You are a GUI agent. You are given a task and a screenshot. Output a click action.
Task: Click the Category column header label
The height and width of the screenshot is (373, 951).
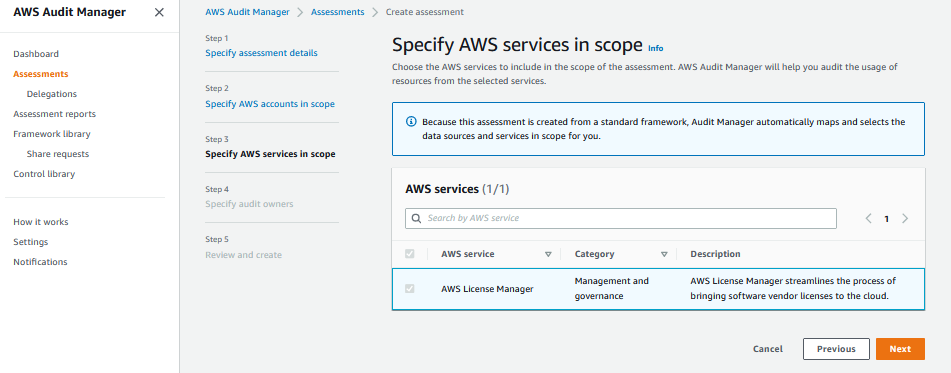[594, 254]
